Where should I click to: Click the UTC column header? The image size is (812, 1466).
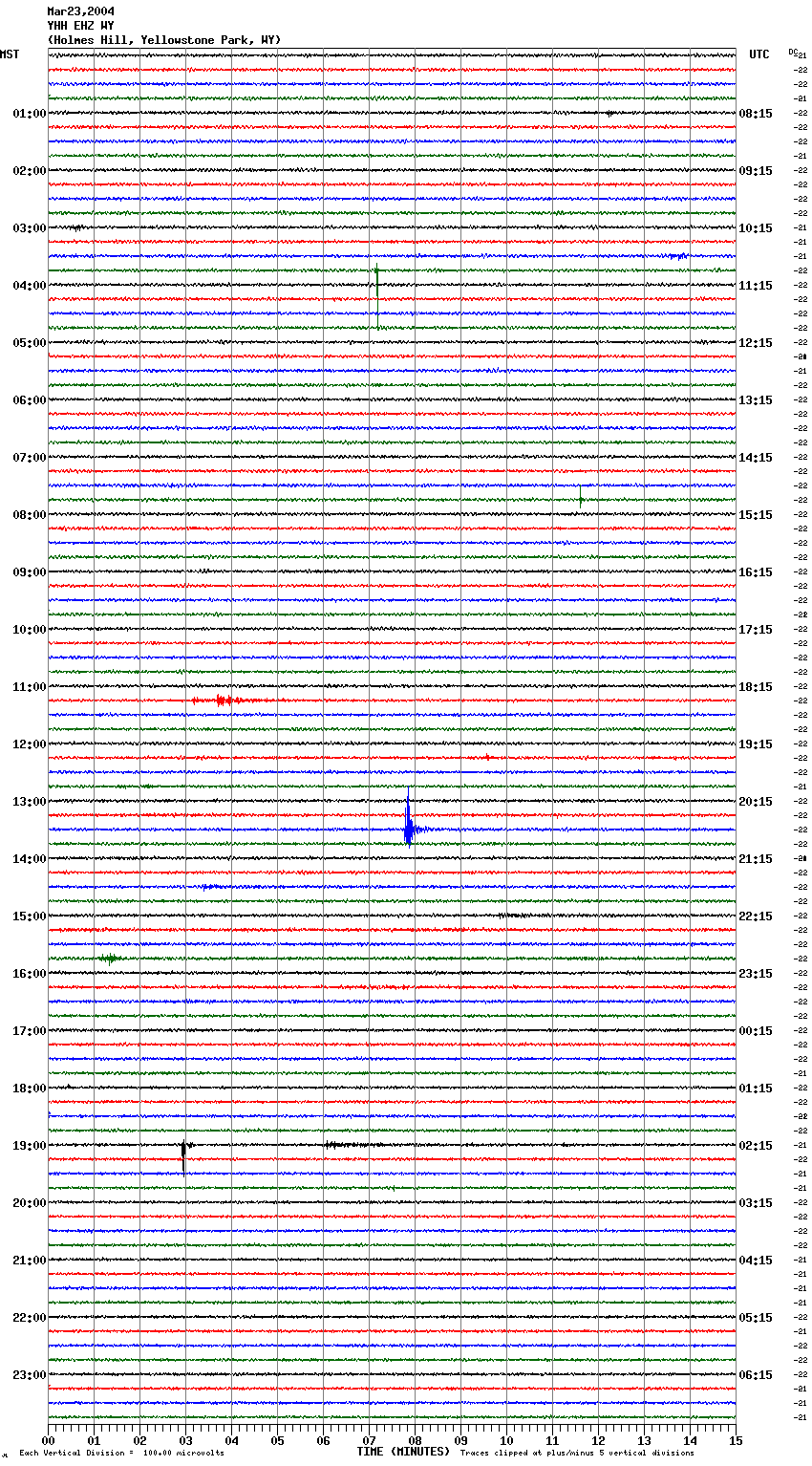tap(759, 54)
